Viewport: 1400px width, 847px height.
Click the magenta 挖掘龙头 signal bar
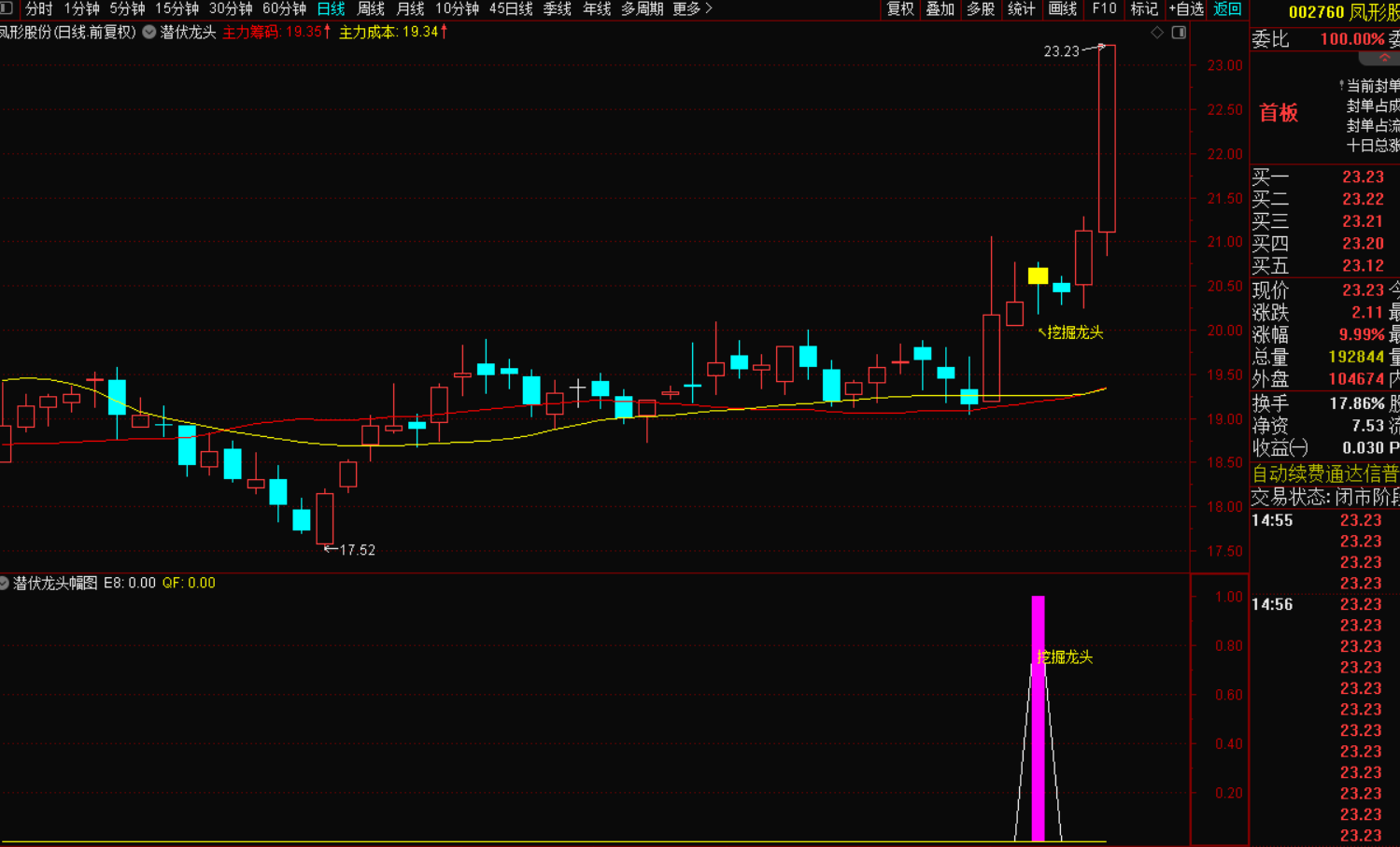(1038, 717)
